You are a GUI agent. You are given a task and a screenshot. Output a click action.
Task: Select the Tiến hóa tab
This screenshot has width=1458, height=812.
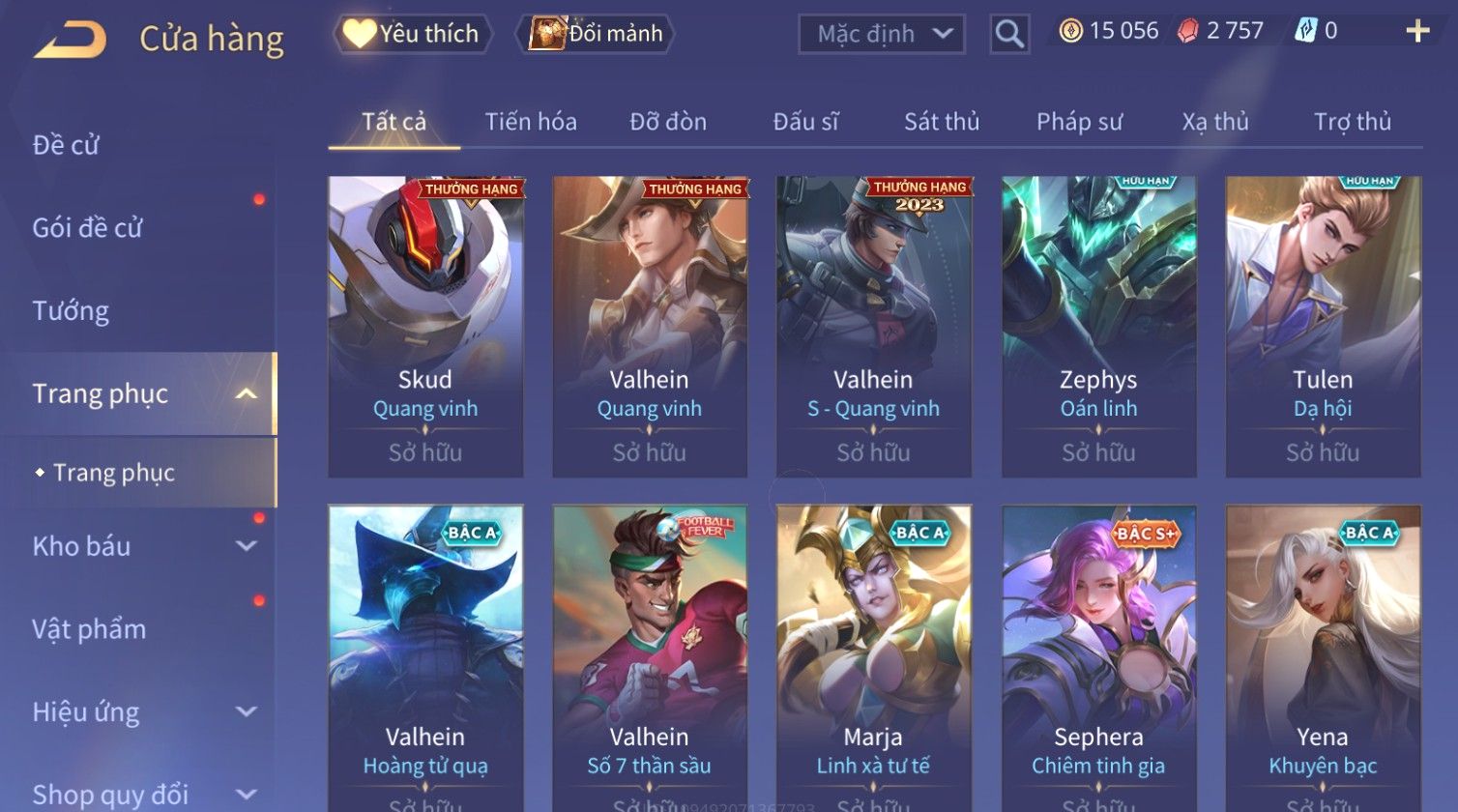coord(531,122)
